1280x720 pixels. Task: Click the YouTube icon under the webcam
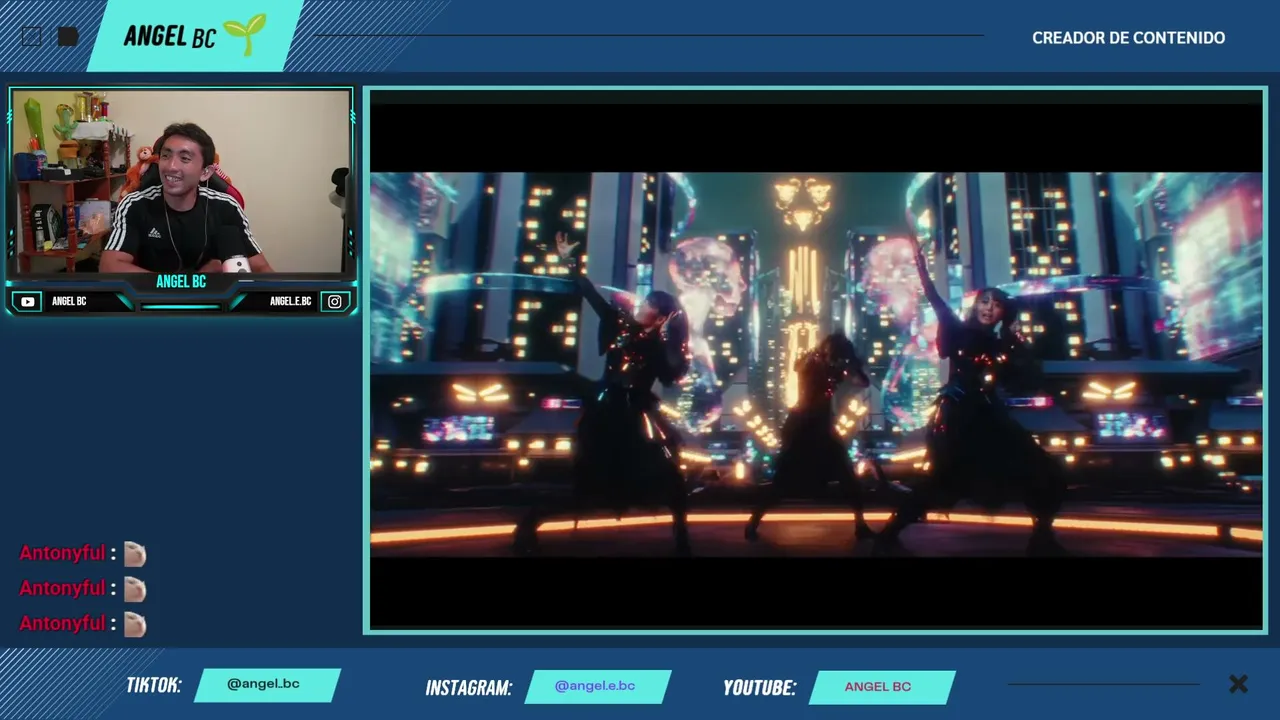(x=28, y=301)
